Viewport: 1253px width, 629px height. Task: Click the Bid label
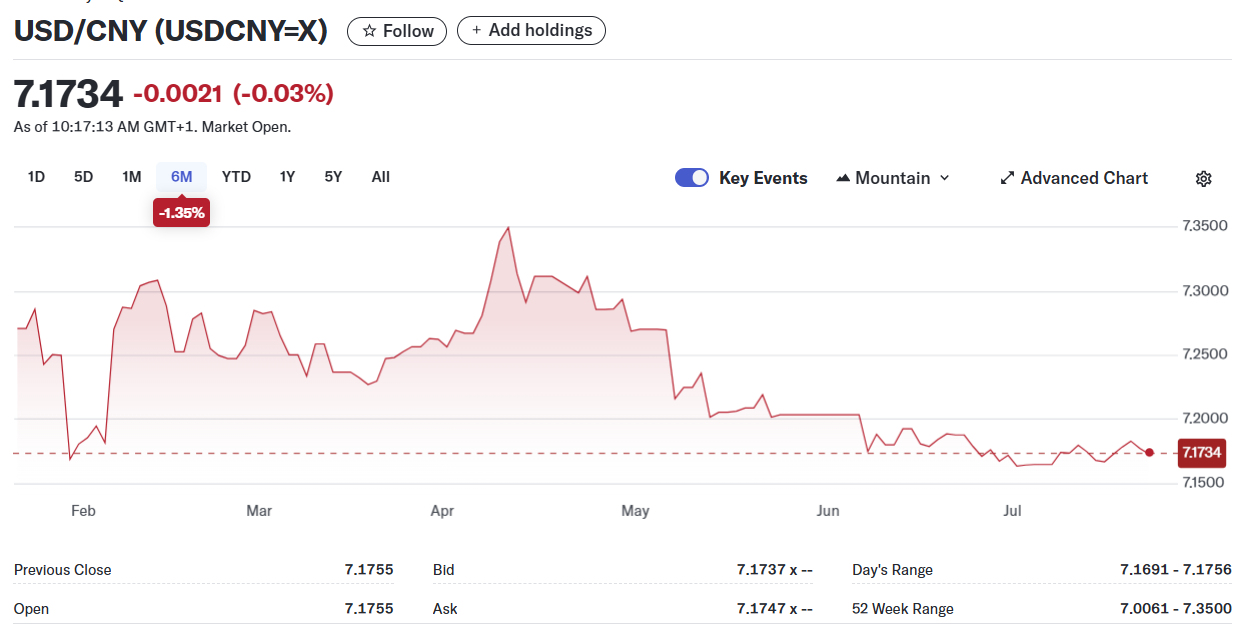click(443, 570)
